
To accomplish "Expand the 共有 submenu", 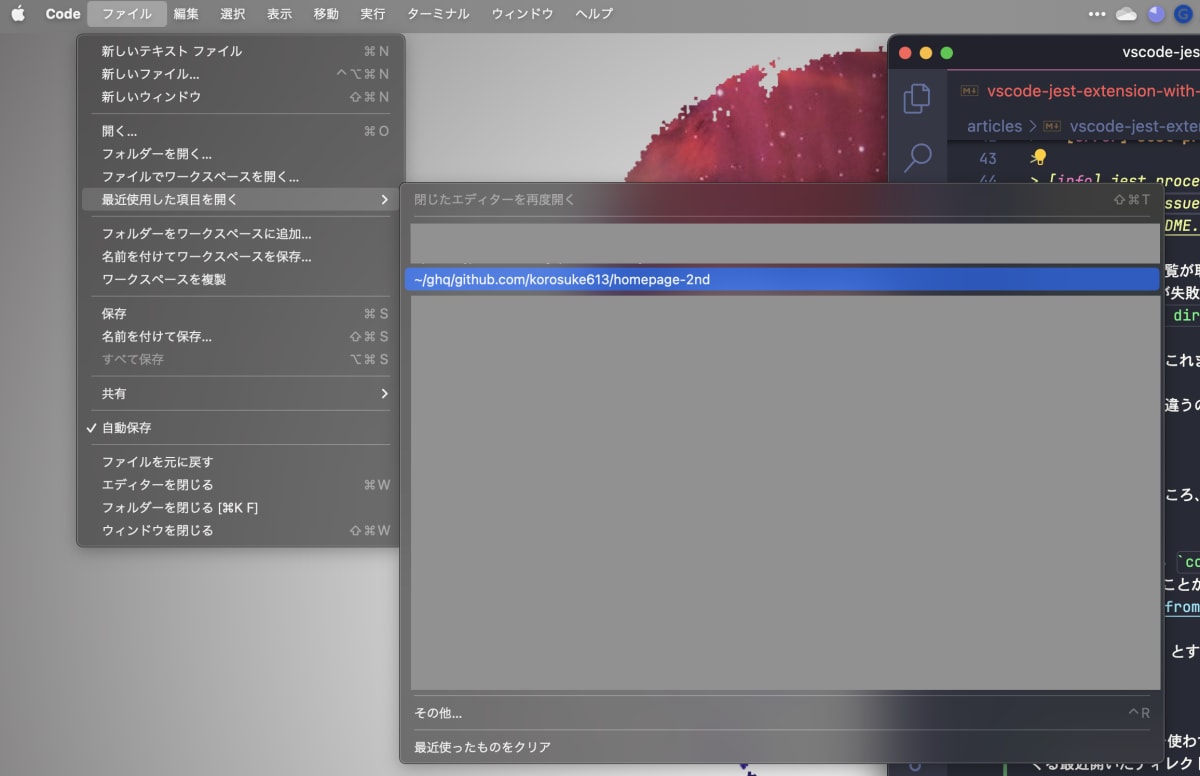I will click(240, 394).
